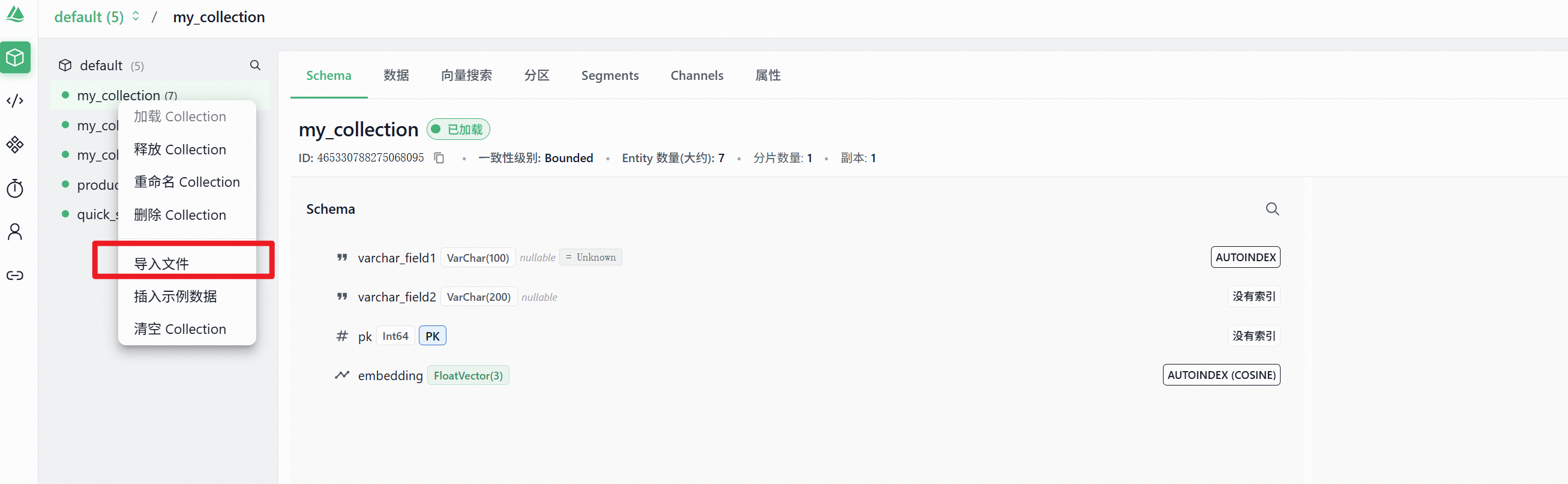Click the vector icon beside embedding
Screen dimensions: 1568x484
click(x=342, y=375)
